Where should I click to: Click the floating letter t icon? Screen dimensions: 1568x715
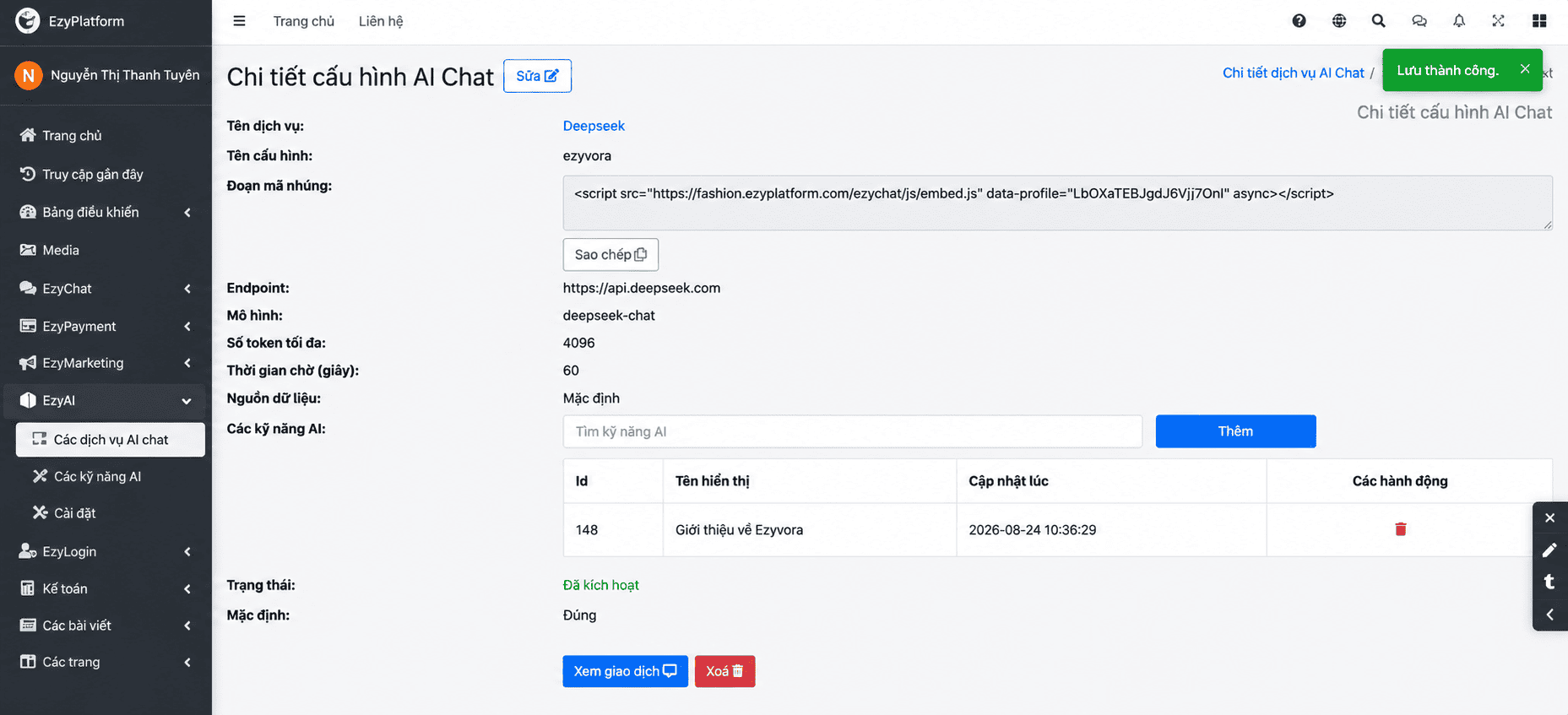(1550, 582)
